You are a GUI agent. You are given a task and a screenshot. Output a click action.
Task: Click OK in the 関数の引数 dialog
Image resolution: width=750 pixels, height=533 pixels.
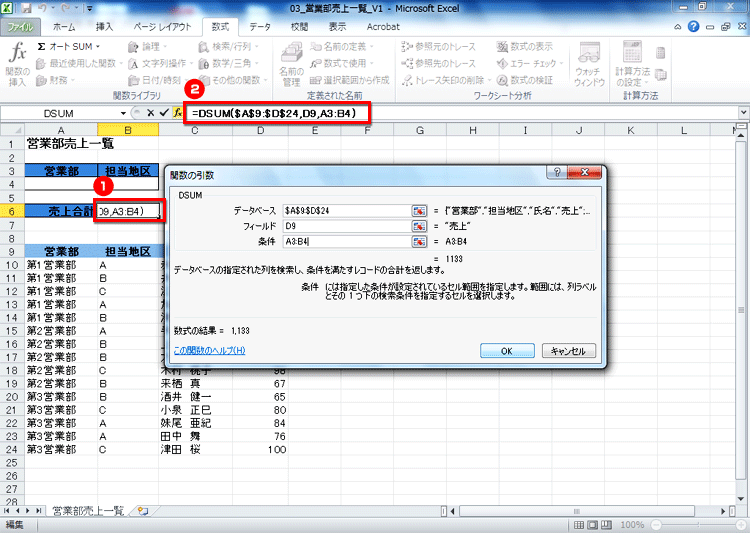[x=507, y=351]
